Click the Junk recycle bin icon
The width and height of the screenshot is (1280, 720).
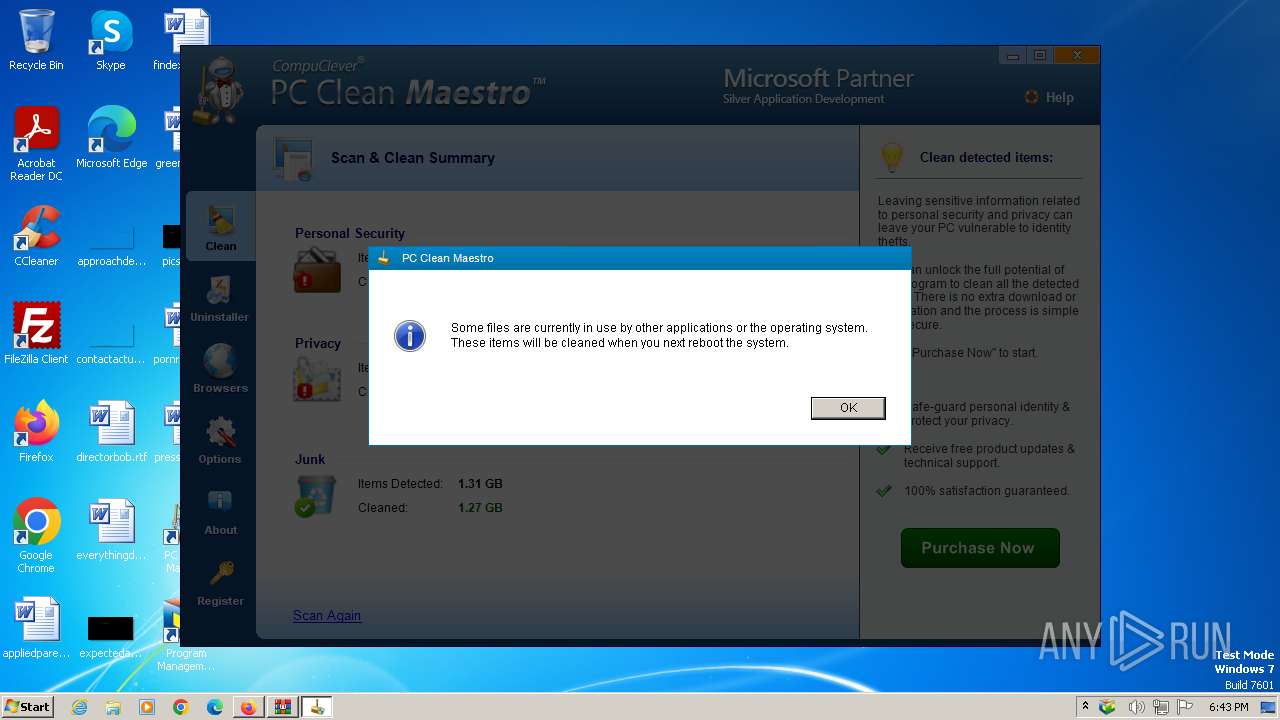316,496
